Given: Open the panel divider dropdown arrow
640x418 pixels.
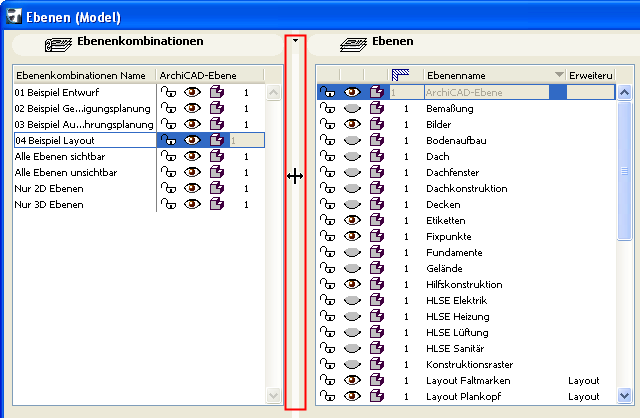Looking at the screenshot, I should click(295, 40).
